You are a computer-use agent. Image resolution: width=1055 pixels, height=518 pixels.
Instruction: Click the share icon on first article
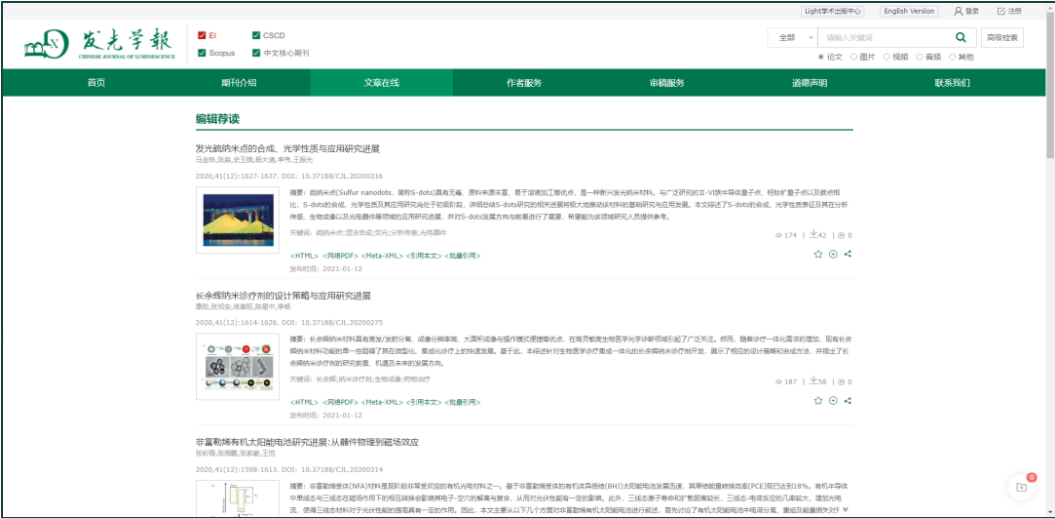coord(848,254)
